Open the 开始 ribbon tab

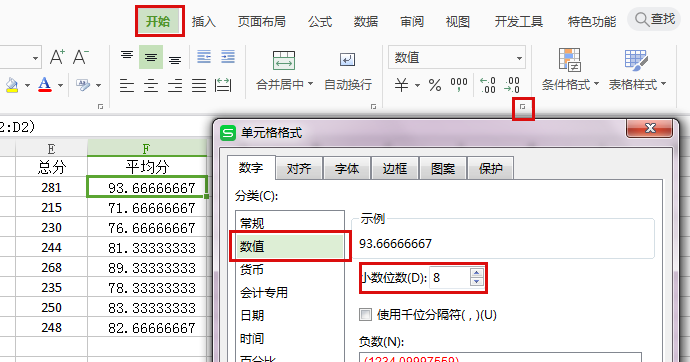[x=158, y=21]
